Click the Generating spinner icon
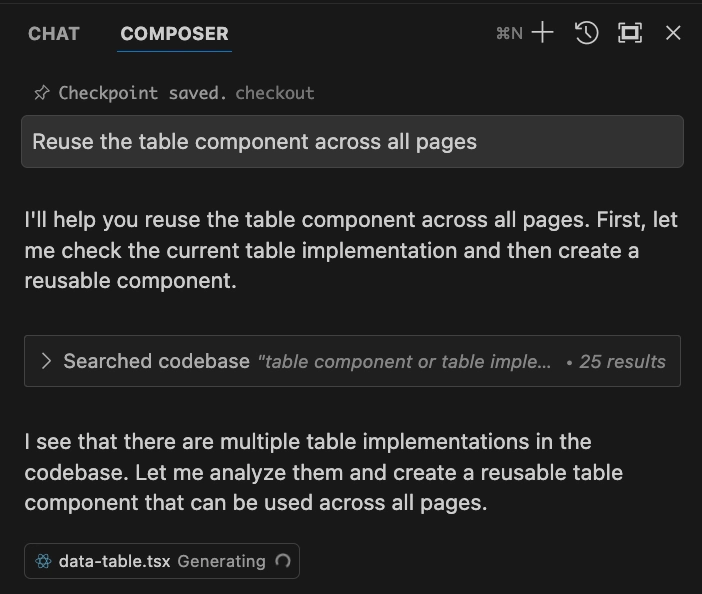Image resolution: width=702 pixels, height=594 pixels. (283, 560)
